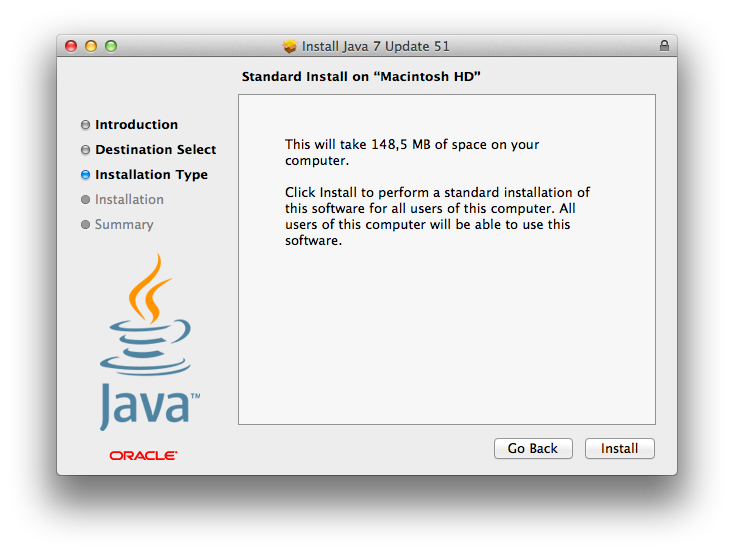Click the green zoom window button

[111, 46]
